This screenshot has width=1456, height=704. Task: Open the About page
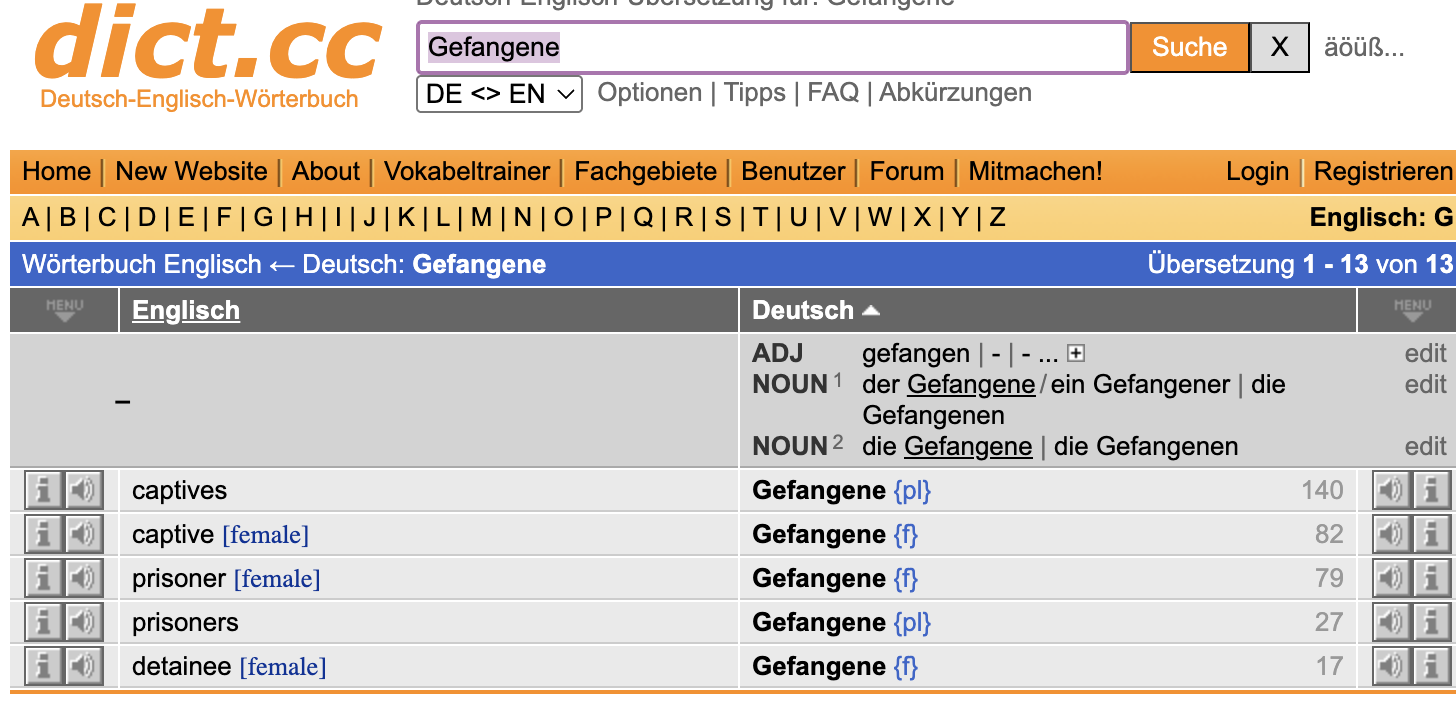(x=325, y=171)
